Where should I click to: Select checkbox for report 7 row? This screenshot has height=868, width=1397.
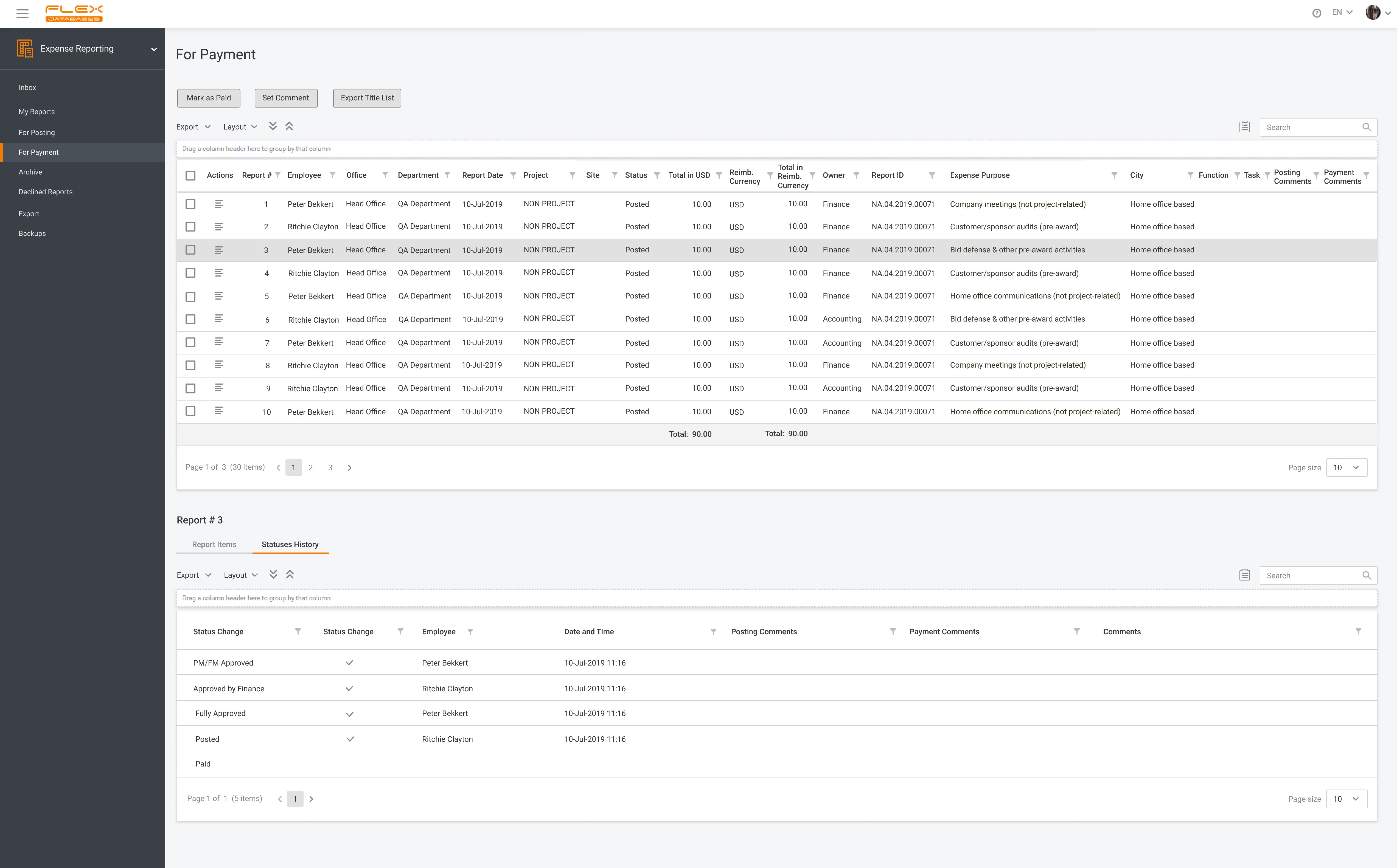point(191,343)
